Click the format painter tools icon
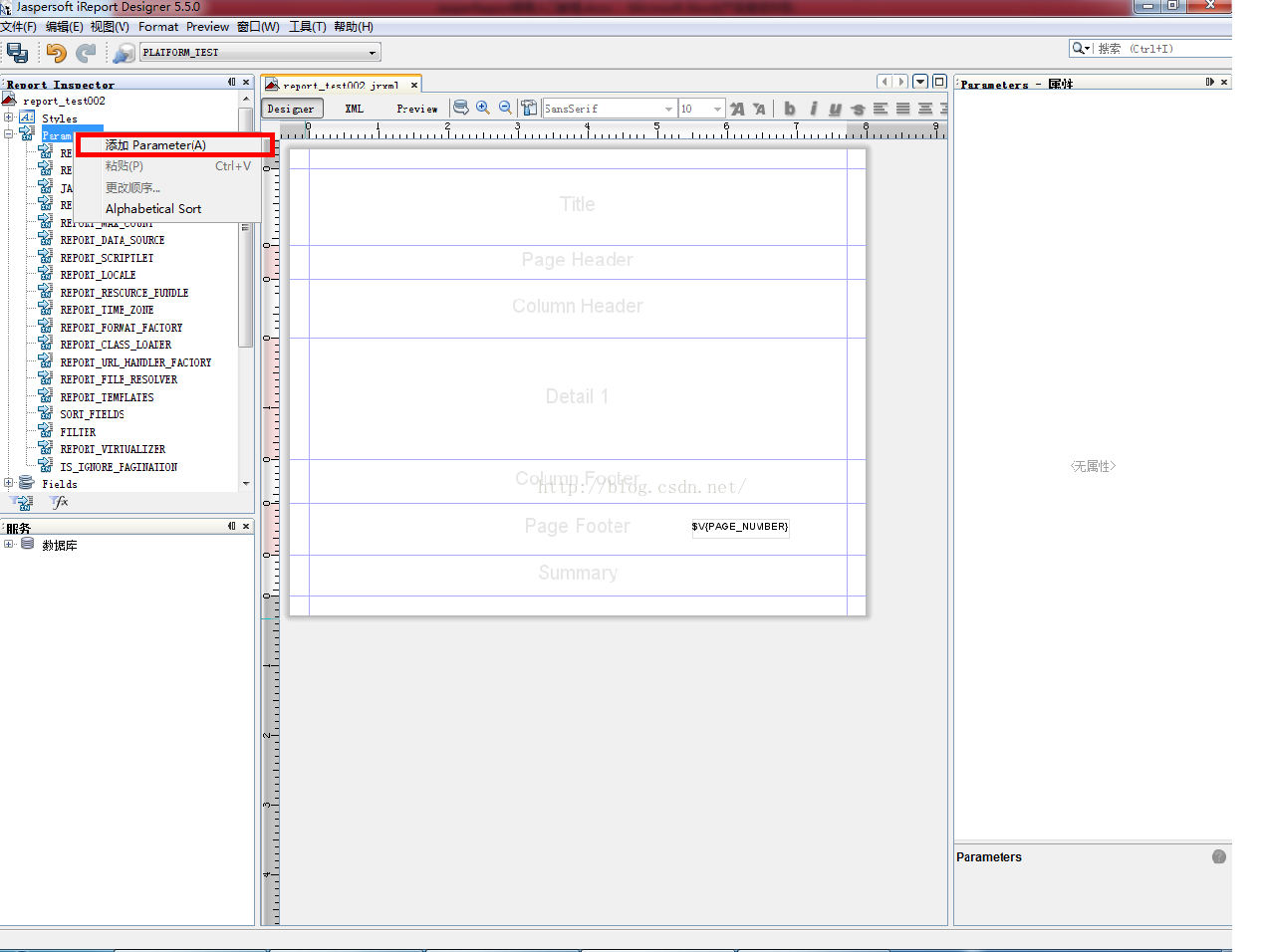 tap(529, 108)
